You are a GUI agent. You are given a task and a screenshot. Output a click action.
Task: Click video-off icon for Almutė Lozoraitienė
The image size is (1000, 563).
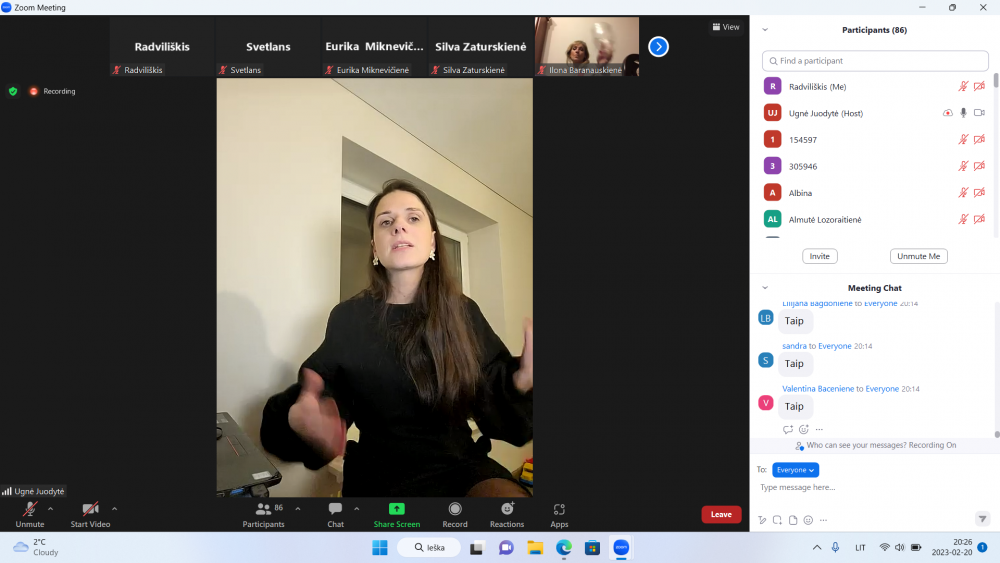(980, 219)
